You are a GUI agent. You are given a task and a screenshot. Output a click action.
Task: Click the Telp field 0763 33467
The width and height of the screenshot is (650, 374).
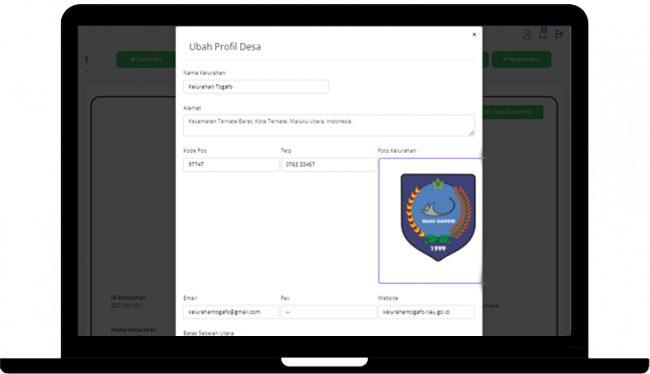pos(329,165)
